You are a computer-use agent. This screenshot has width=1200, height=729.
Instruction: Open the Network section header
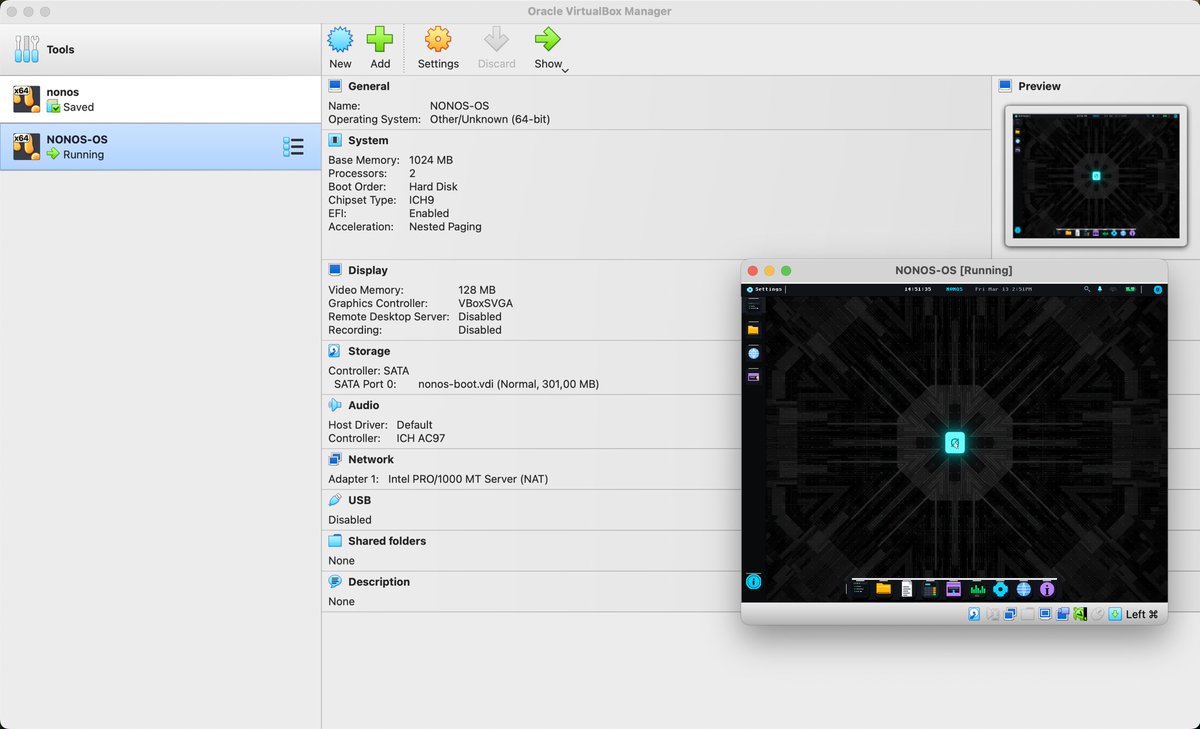(370, 459)
